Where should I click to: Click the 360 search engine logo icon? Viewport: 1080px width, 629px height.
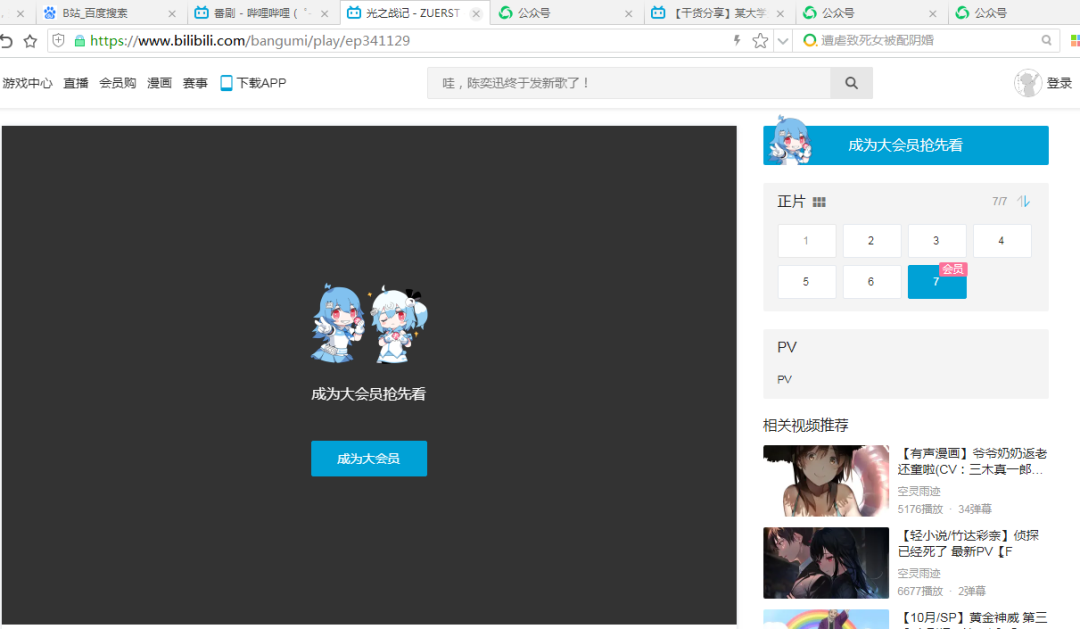tap(810, 41)
